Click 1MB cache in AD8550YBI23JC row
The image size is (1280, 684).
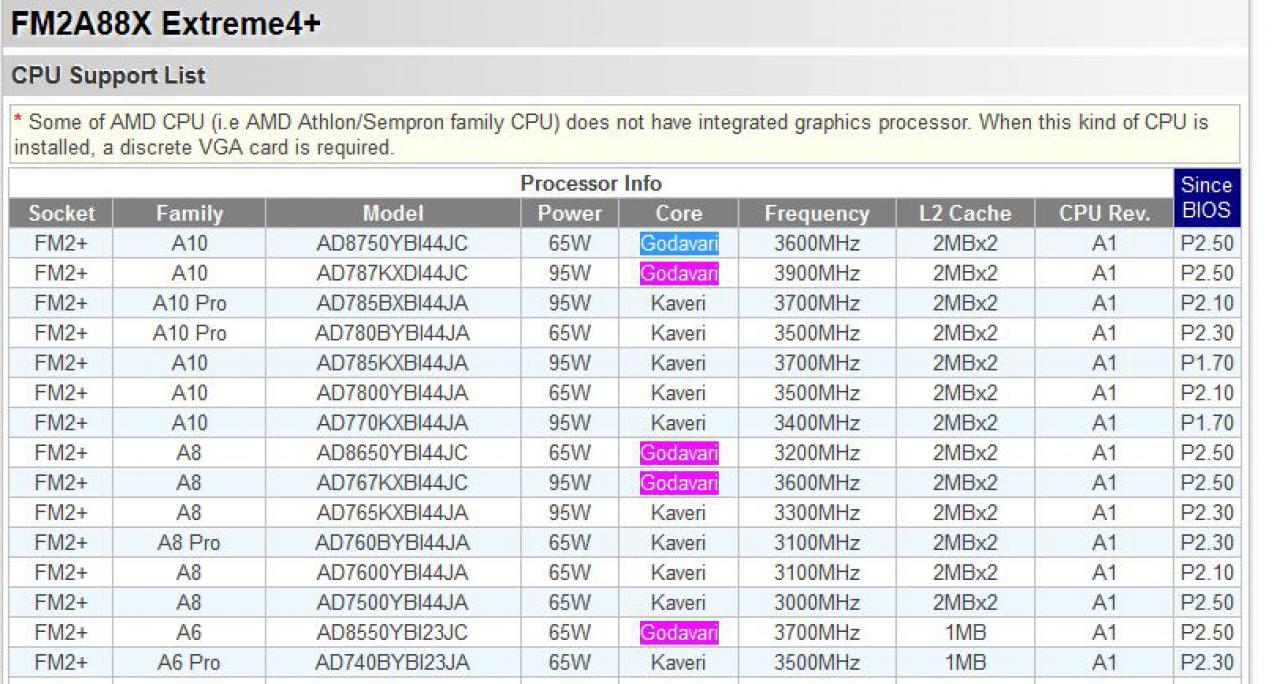point(965,633)
